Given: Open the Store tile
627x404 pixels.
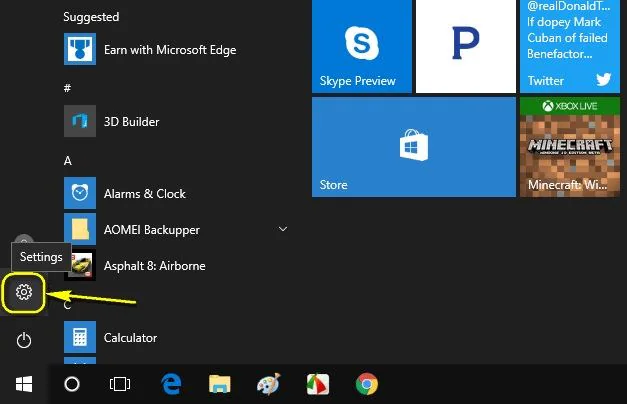Looking at the screenshot, I should click(x=412, y=147).
